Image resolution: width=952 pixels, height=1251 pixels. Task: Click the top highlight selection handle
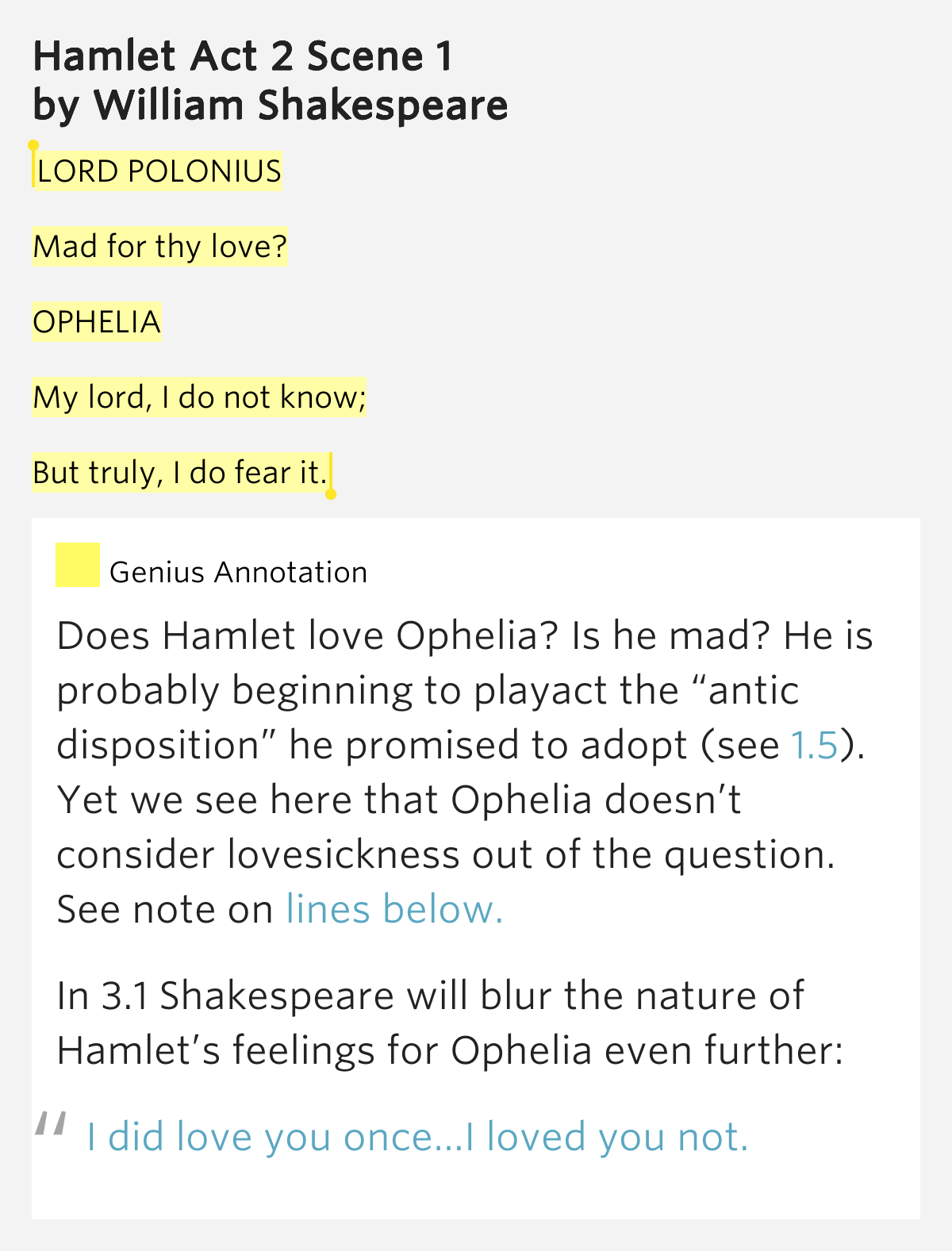coord(33,146)
